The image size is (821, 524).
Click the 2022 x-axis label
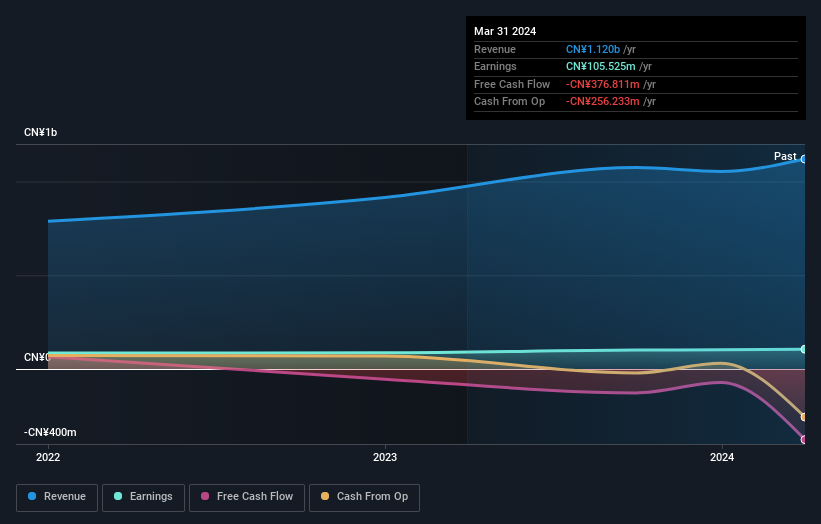tap(48, 458)
